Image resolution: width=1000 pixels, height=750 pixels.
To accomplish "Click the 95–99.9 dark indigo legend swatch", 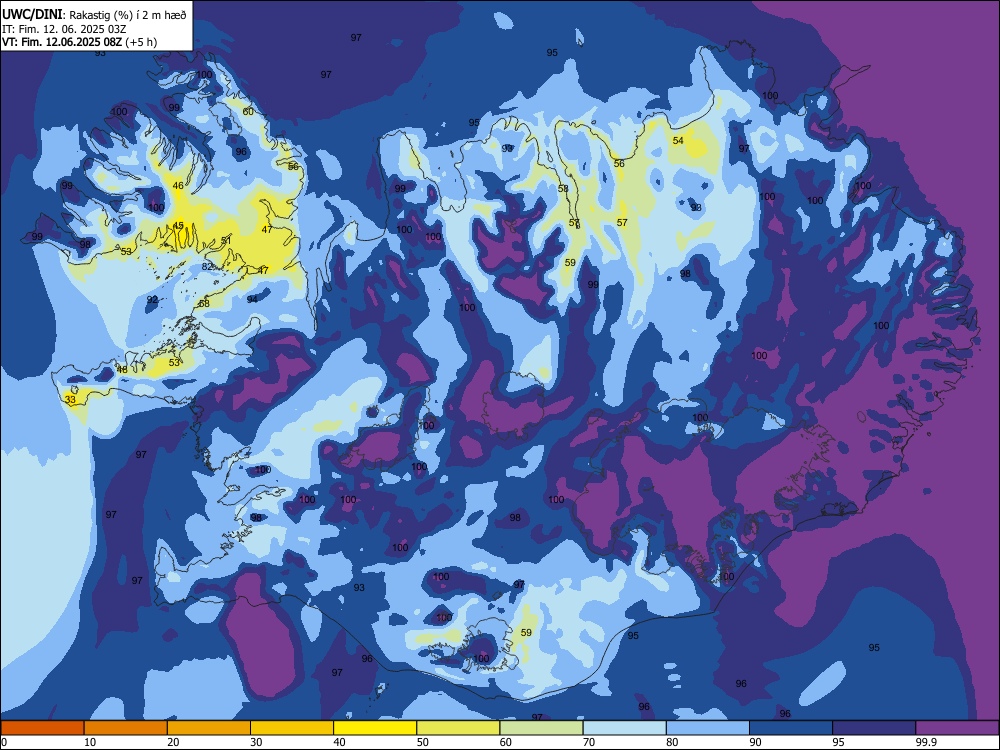I will point(874,728).
